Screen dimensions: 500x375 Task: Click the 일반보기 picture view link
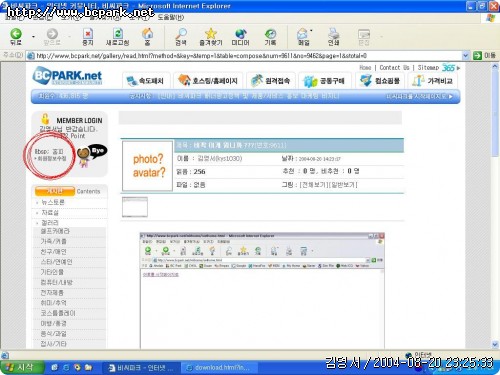pyautogui.click(x=343, y=185)
